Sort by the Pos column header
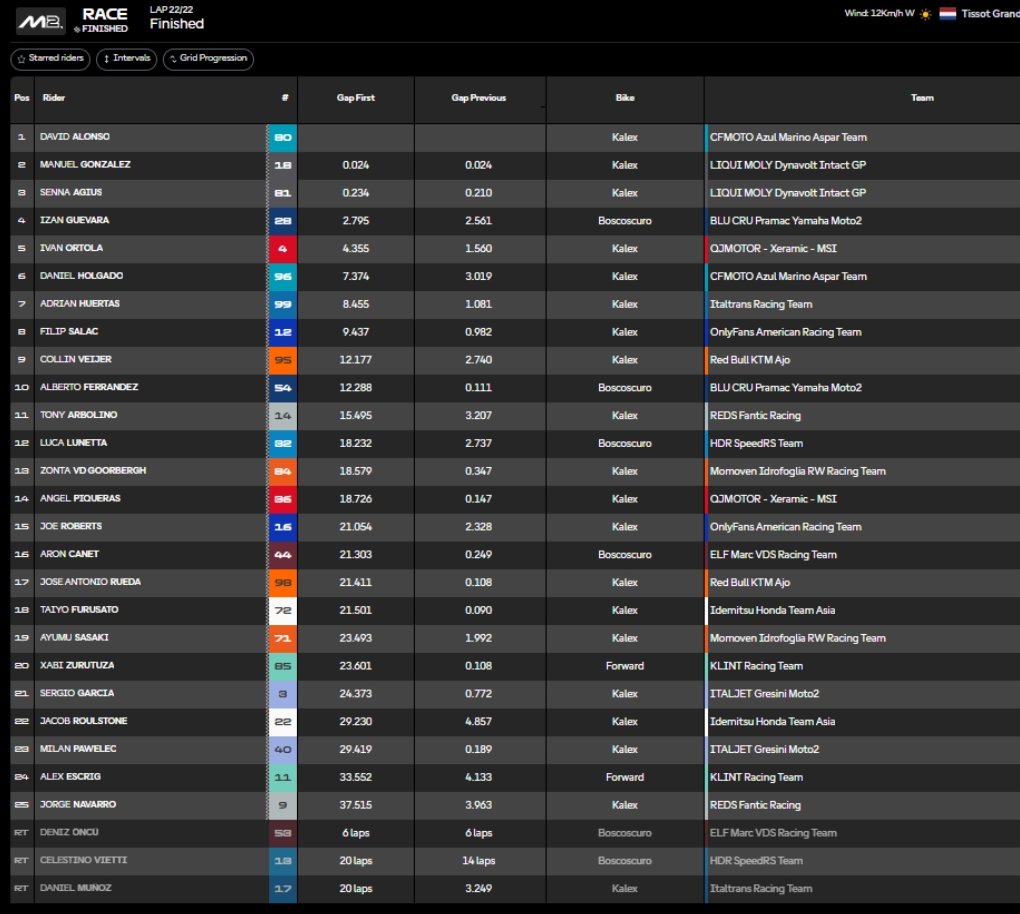This screenshot has width=1020, height=914. point(21,98)
